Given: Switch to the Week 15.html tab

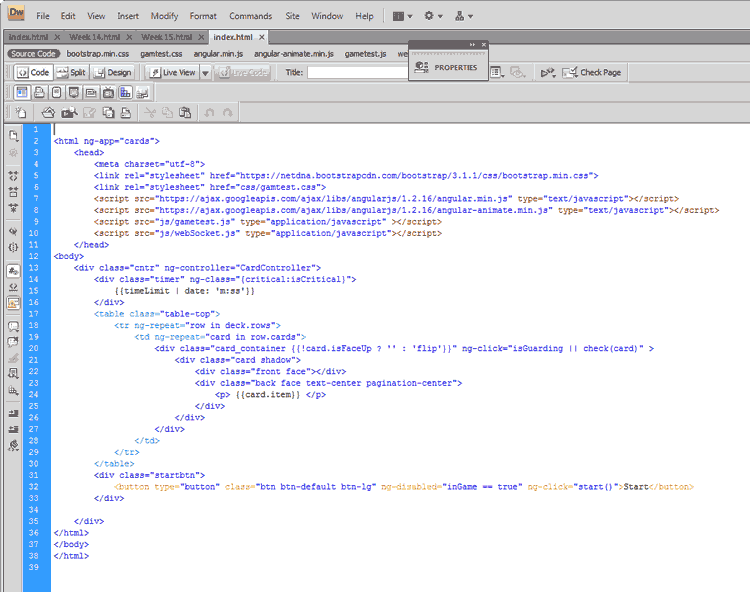Looking at the screenshot, I should pos(167,37).
